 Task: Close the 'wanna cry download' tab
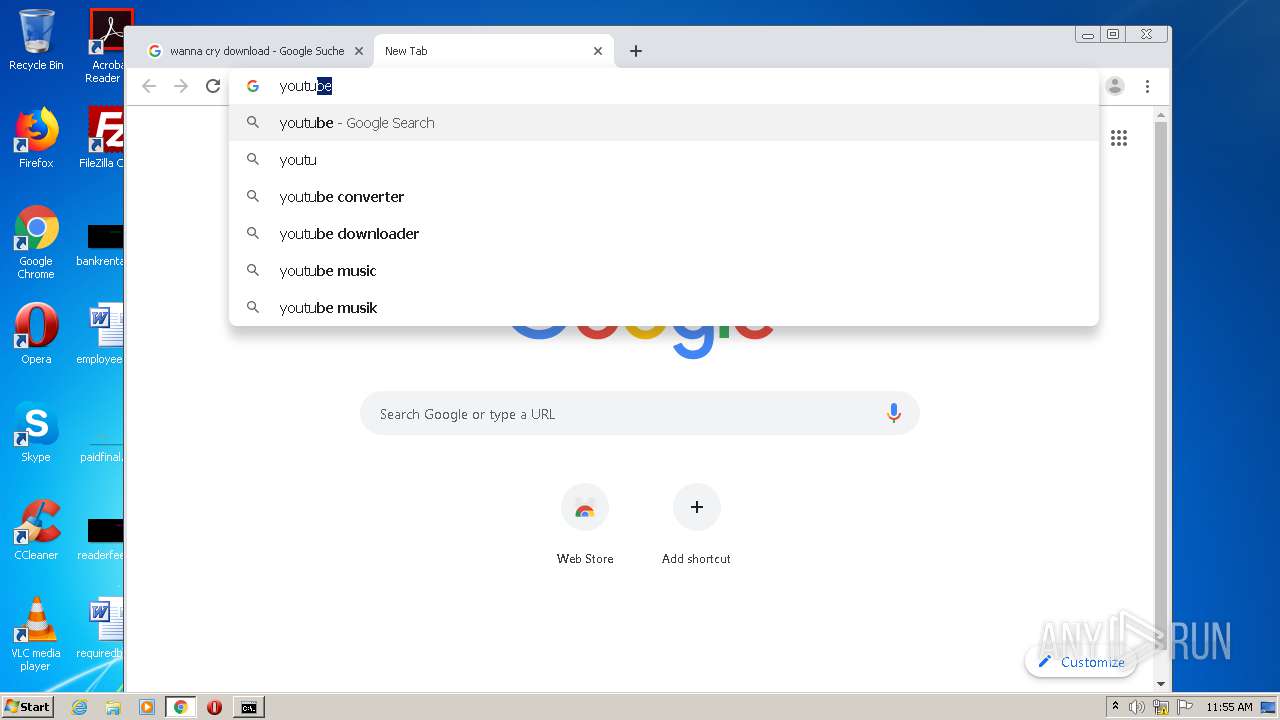[359, 51]
